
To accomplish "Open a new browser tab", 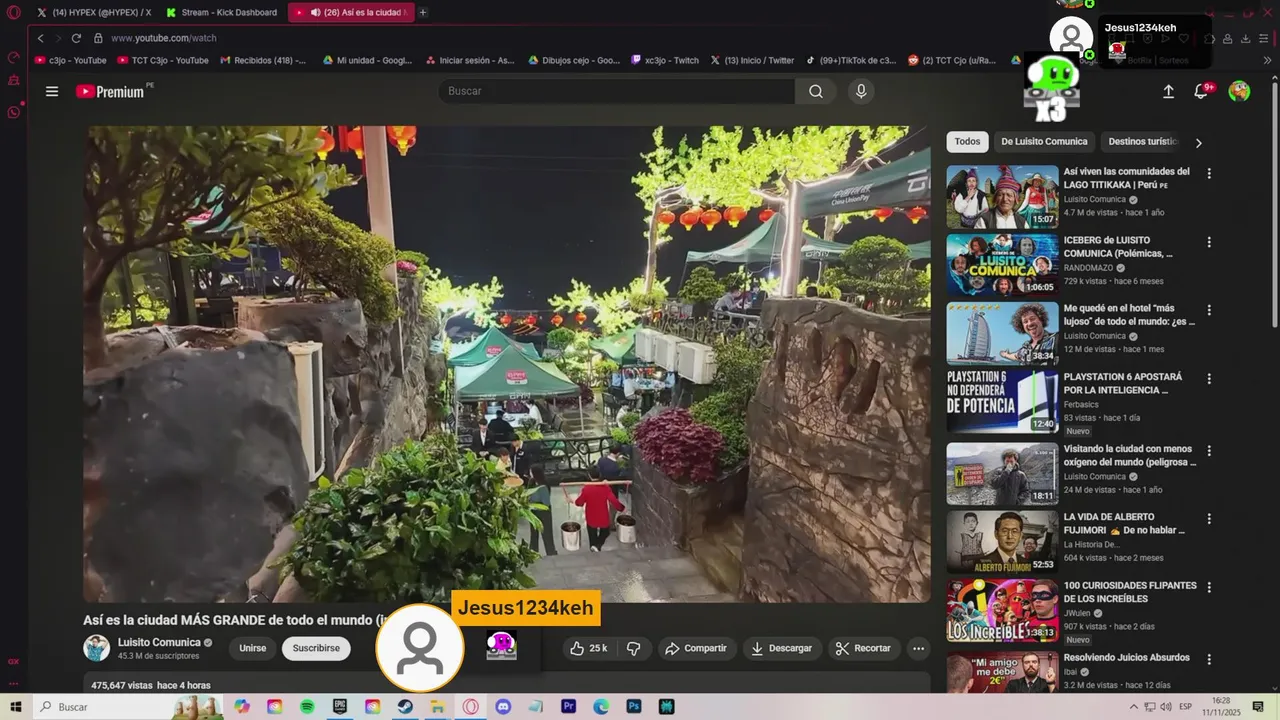I will [423, 12].
